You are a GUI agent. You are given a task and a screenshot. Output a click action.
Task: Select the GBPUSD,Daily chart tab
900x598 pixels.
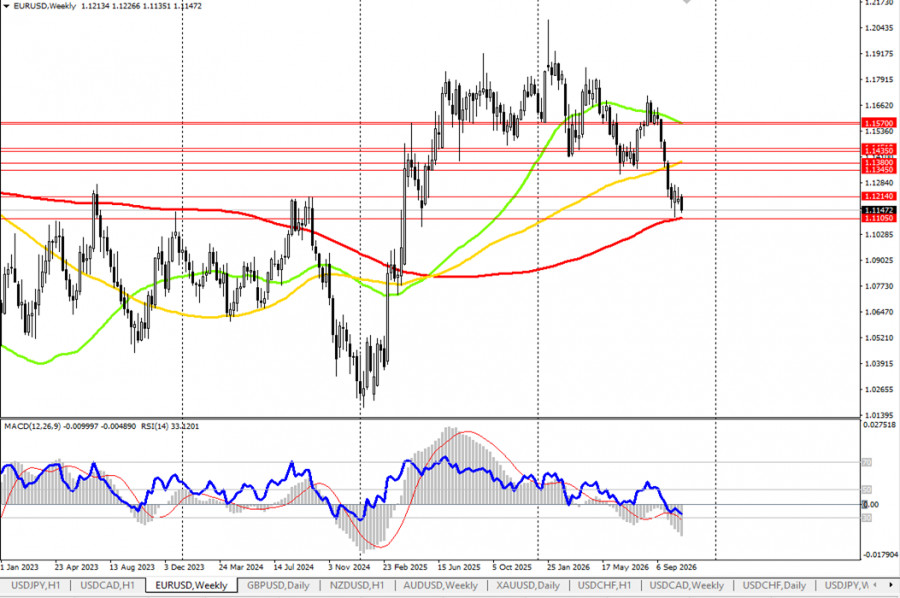click(x=278, y=585)
